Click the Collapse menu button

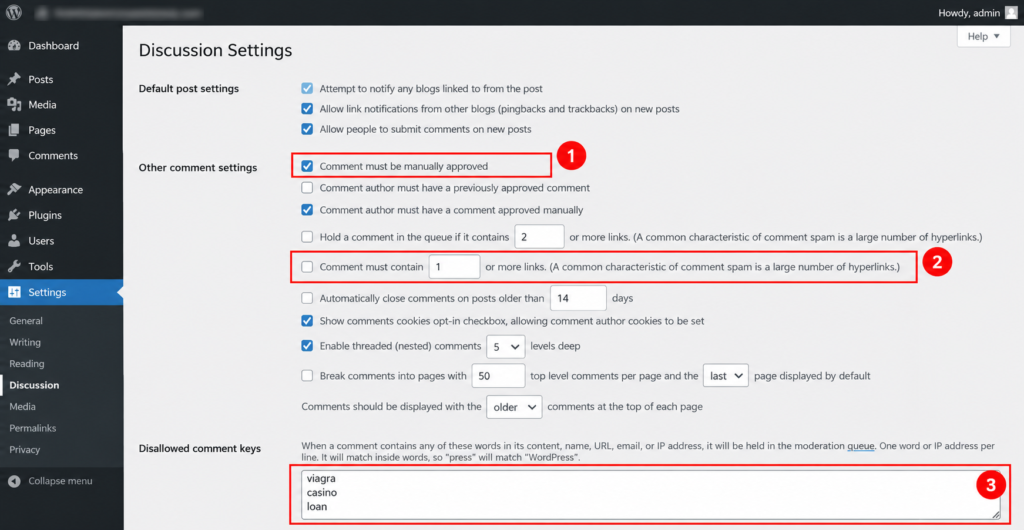(x=50, y=481)
